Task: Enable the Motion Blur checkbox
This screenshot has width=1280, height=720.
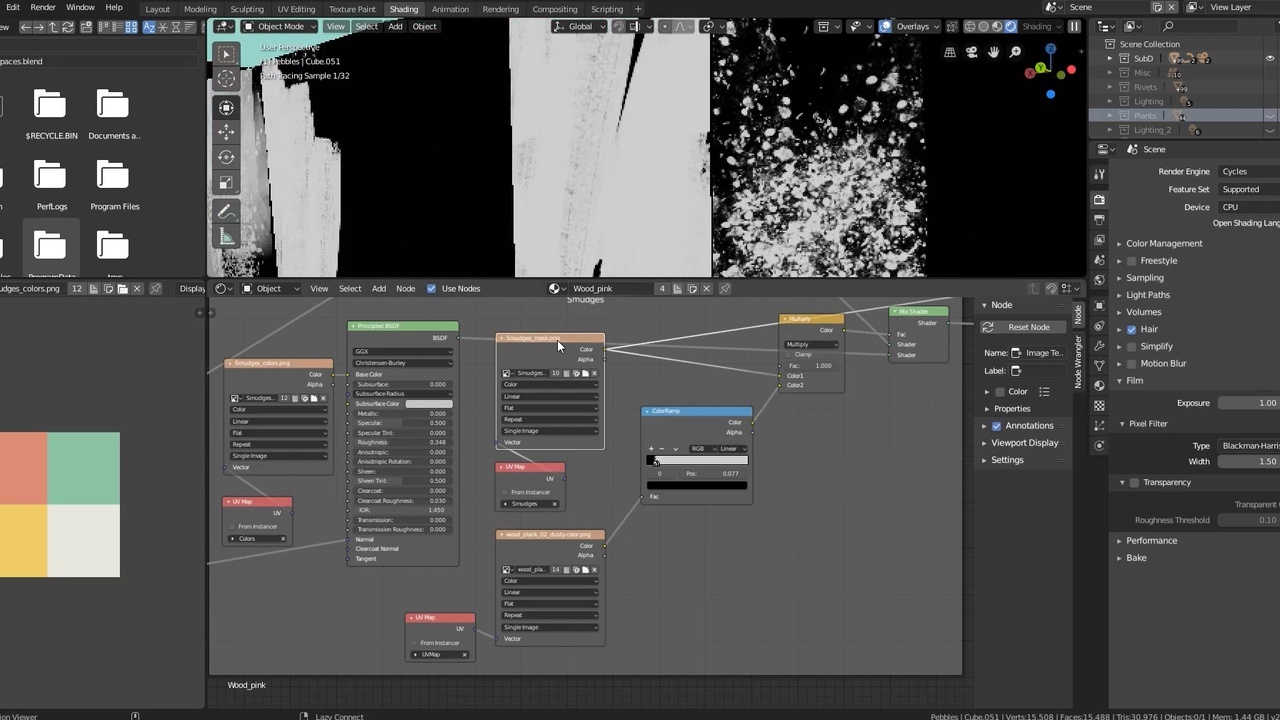Action: 1132,364
